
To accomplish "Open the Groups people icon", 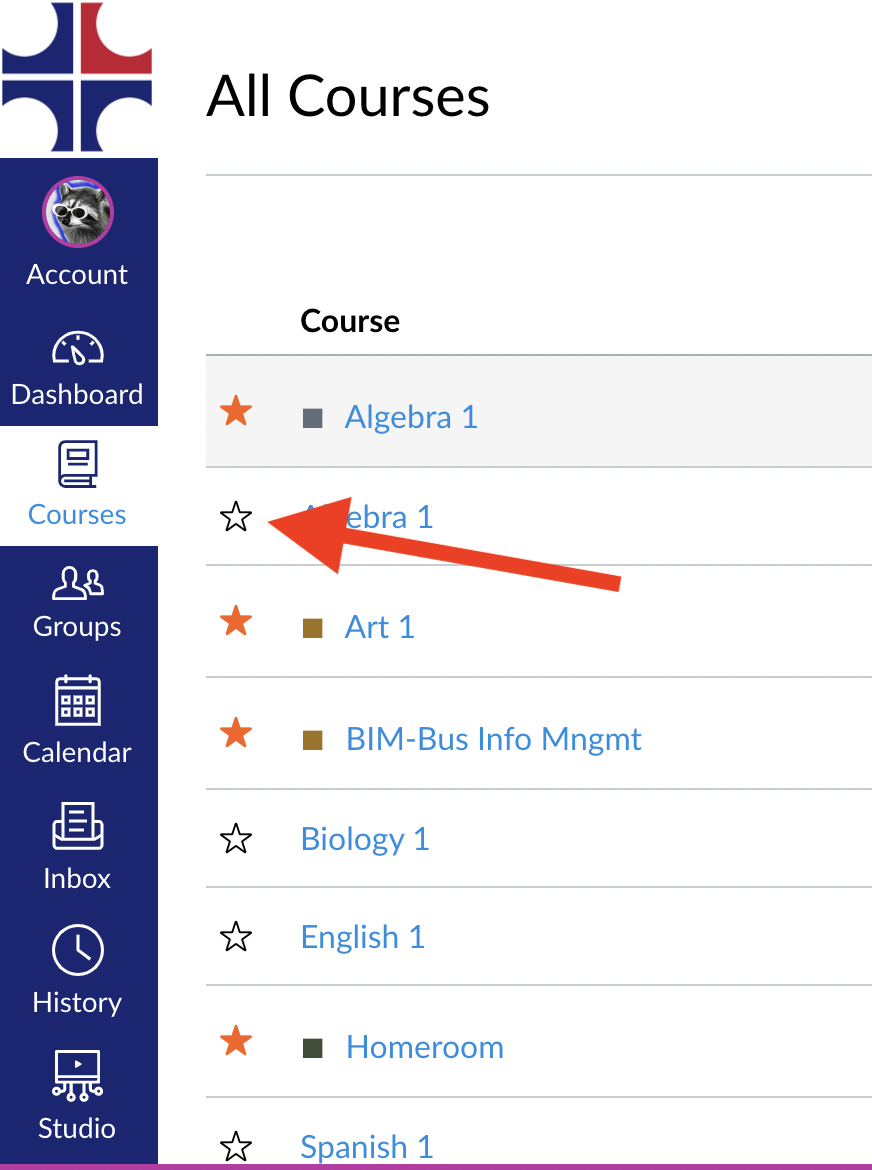I will click(77, 582).
